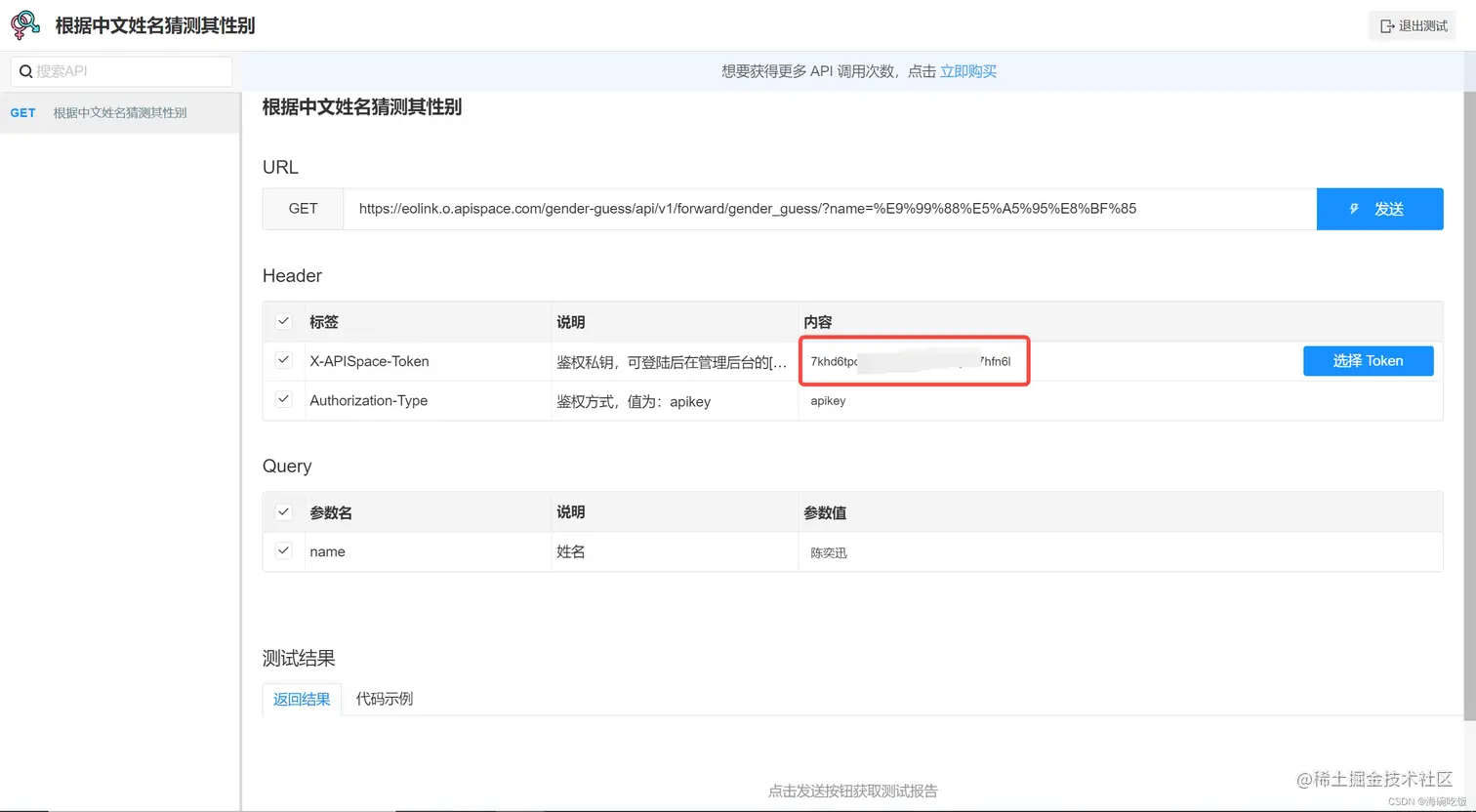Click the request URL input field
The width and height of the screenshot is (1476, 812).
(830, 209)
